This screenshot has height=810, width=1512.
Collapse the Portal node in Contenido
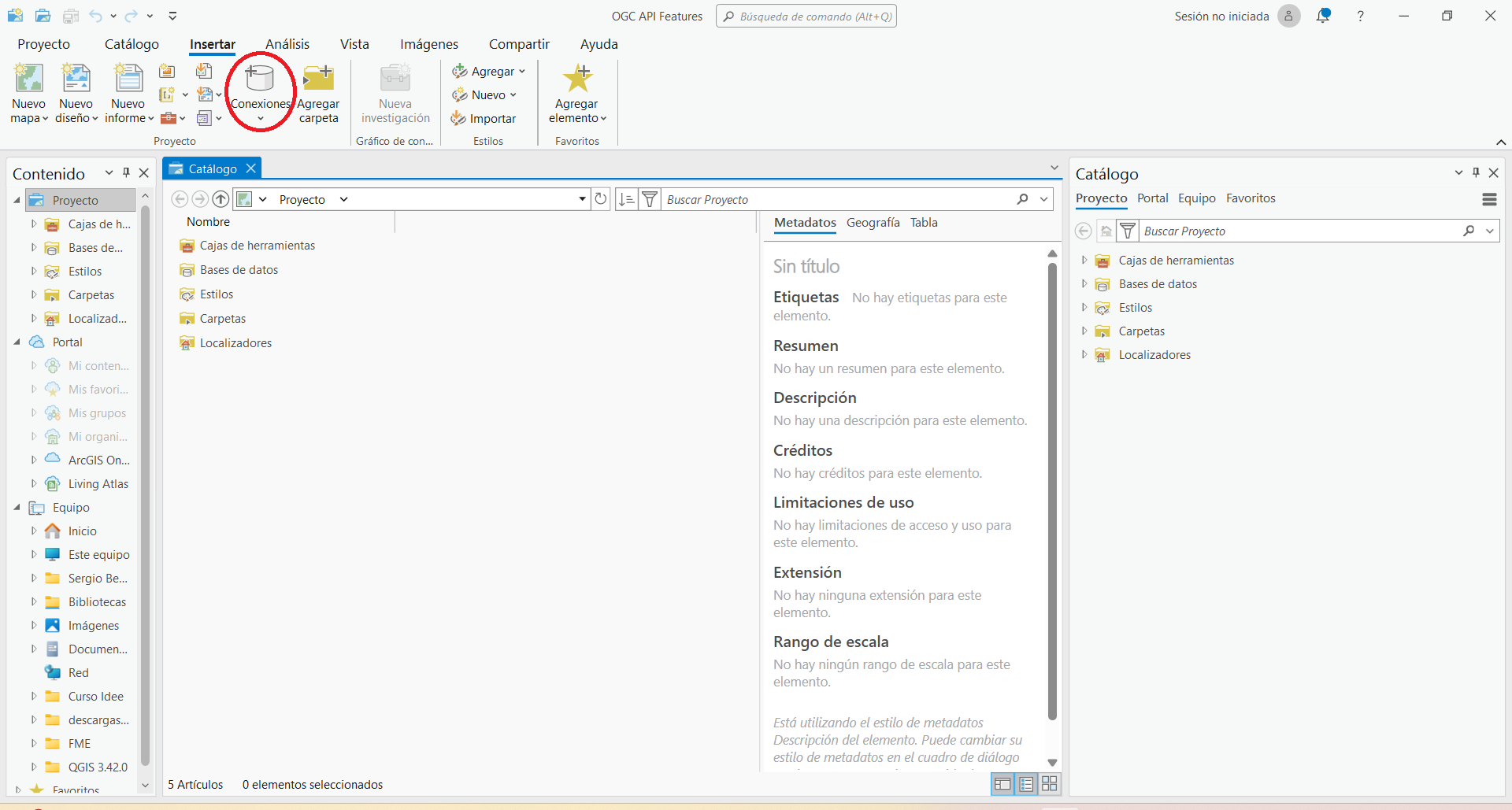(17, 342)
